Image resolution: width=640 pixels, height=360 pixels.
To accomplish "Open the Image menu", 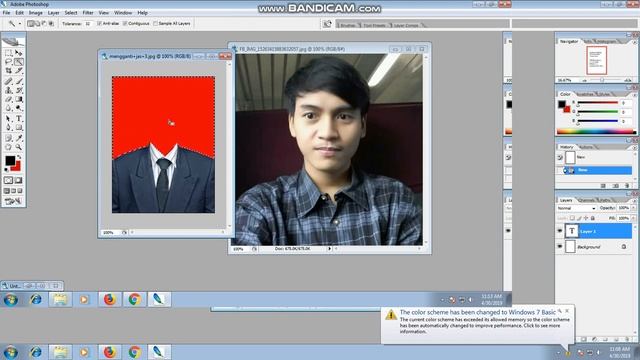I will (x=36, y=13).
